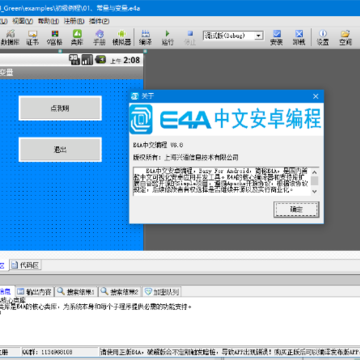Click the 3G network icon in phone preview
360x360 pixels.
click(x=74, y=60)
